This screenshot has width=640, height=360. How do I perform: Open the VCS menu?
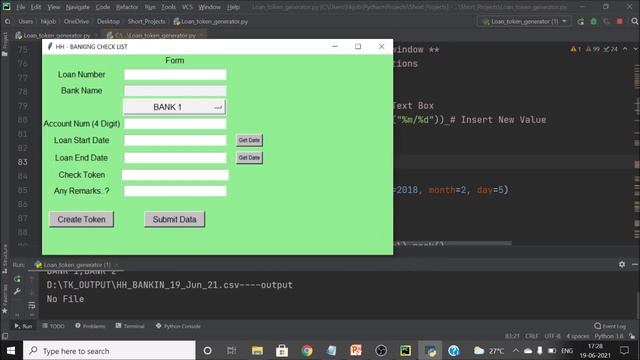pos(187,7)
